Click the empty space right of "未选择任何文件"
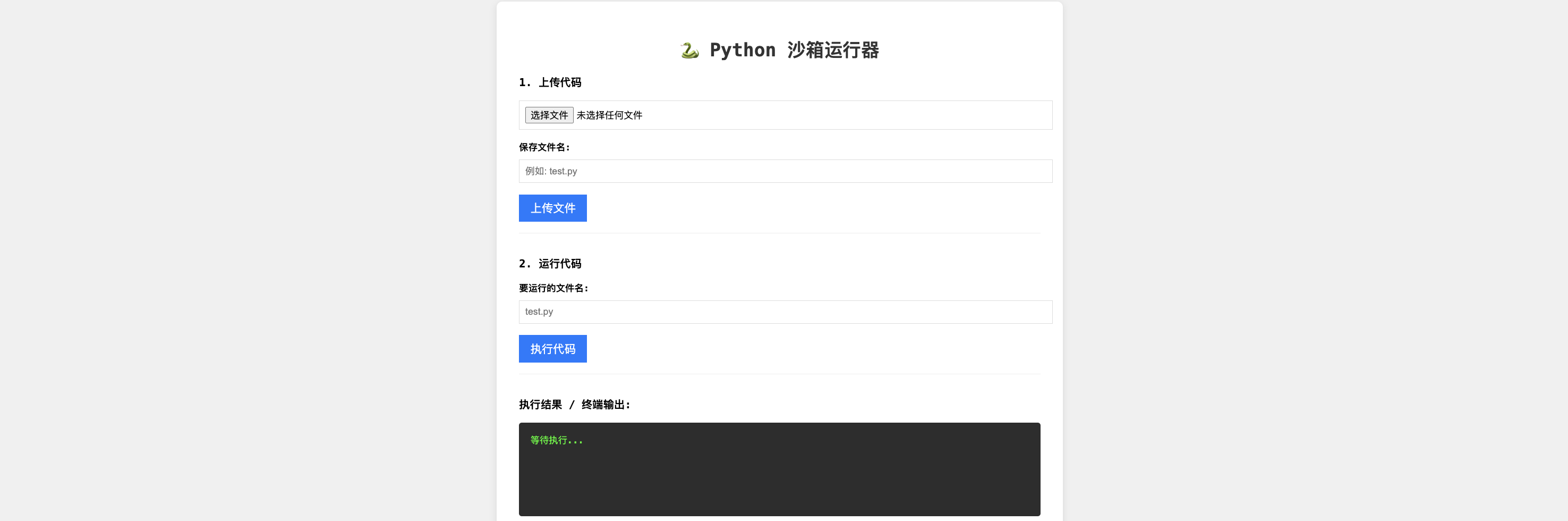This screenshot has width=1568, height=521. click(x=852, y=115)
